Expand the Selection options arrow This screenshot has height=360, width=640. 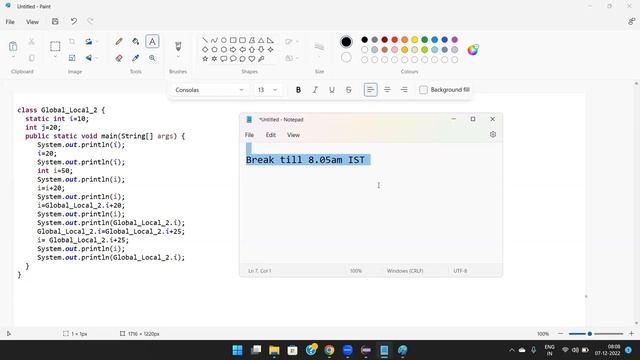tap(55, 58)
